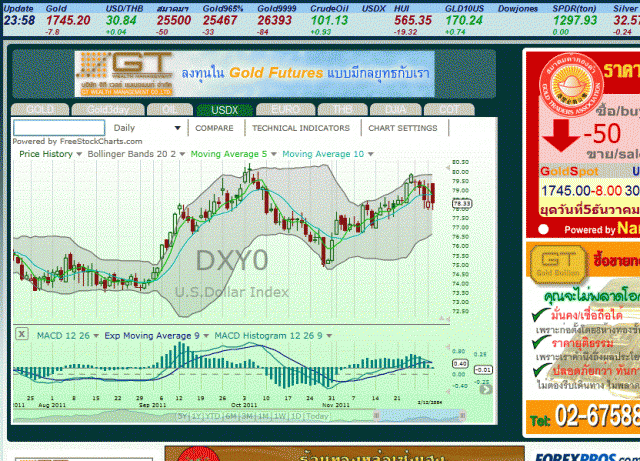Screen dimensions: 640x461
Task: Click the Tel 02-67588 phone number
Action: coord(585,416)
